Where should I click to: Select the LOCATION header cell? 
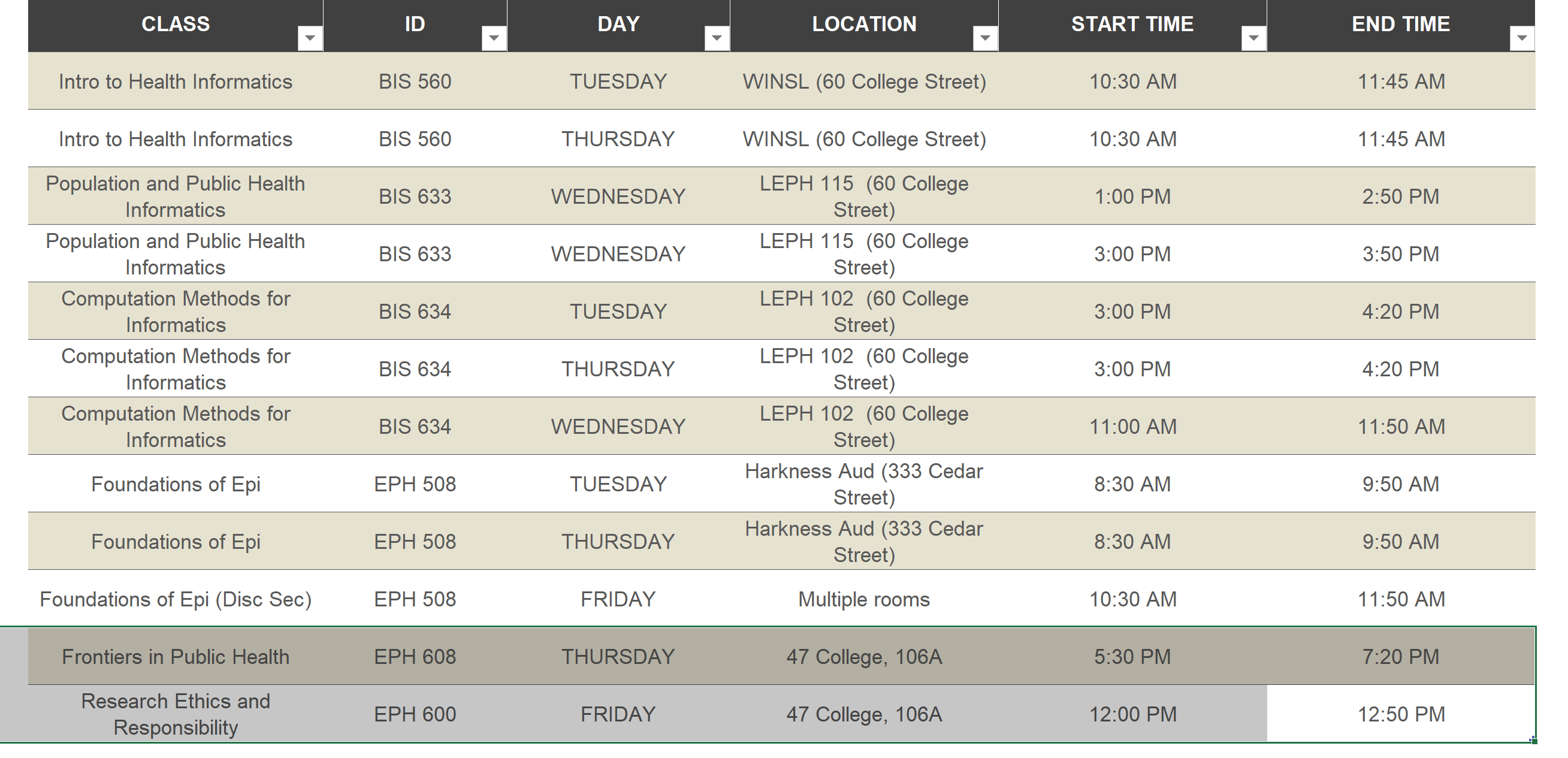click(864, 26)
